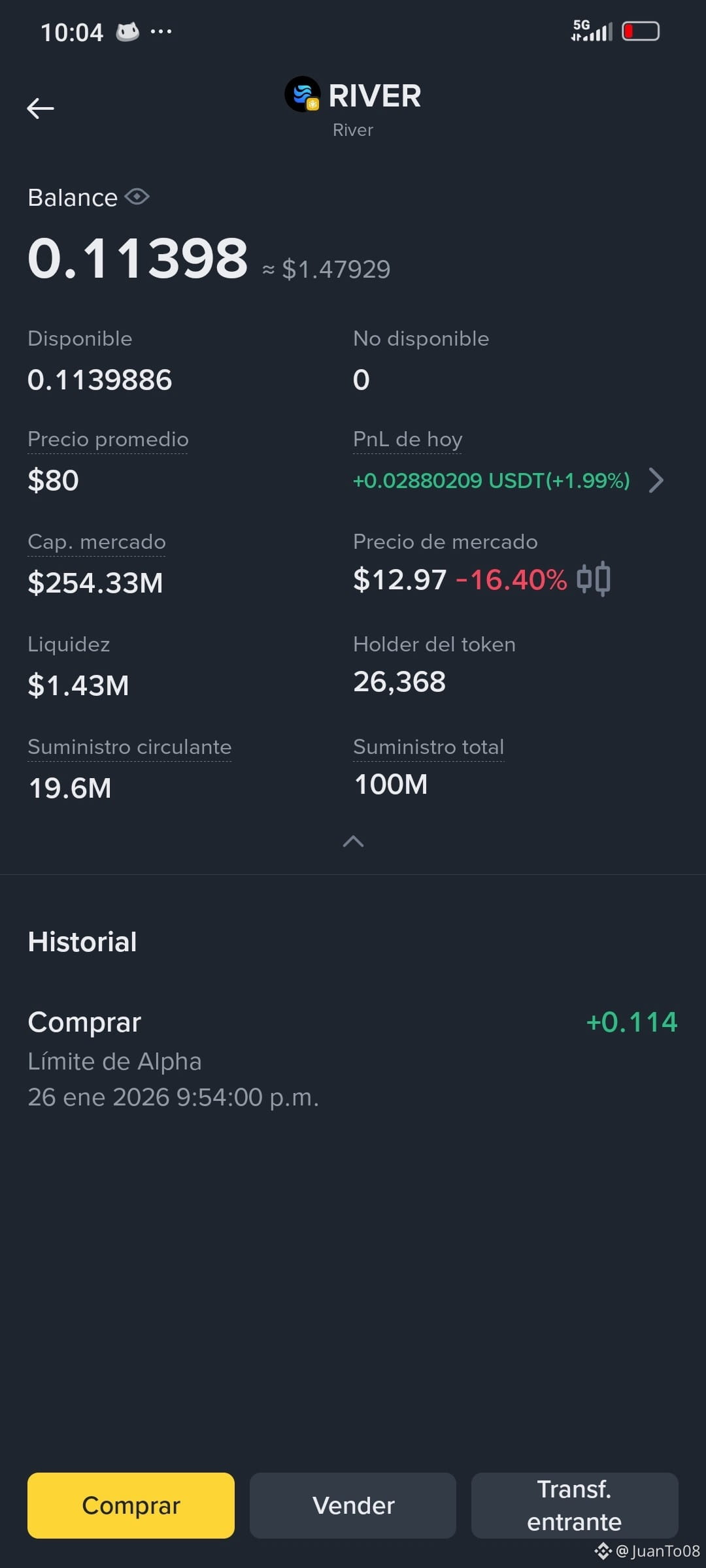706x1568 pixels.
Task: Tap the Cap. mercado label
Action: tap(97, 542)
